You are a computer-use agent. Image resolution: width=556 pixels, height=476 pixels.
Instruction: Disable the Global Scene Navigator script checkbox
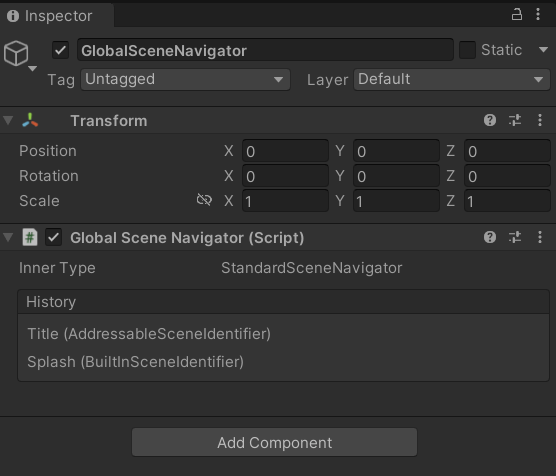pos(54,237)
